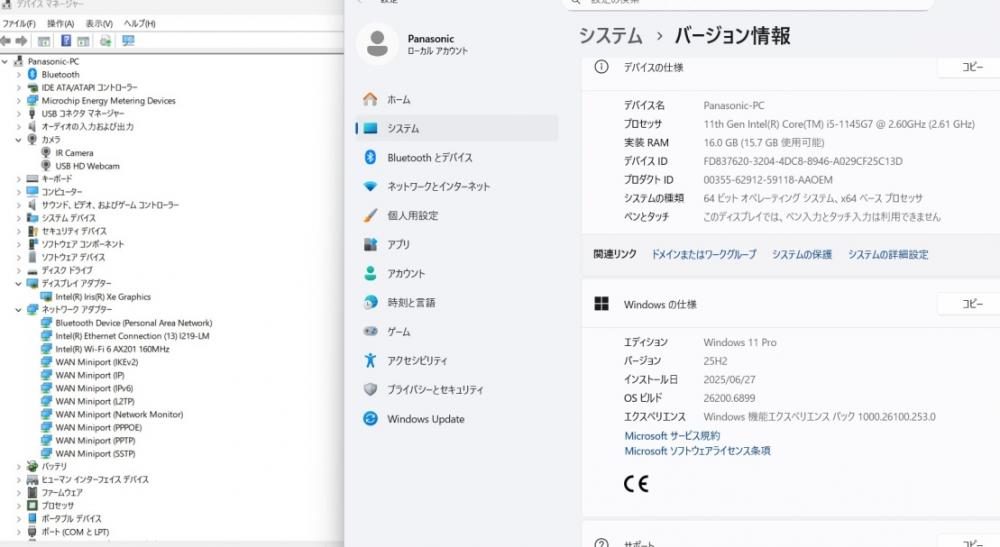1000x547 pixels.
Task: Click the processor category icon
Action: pos(33,506)
